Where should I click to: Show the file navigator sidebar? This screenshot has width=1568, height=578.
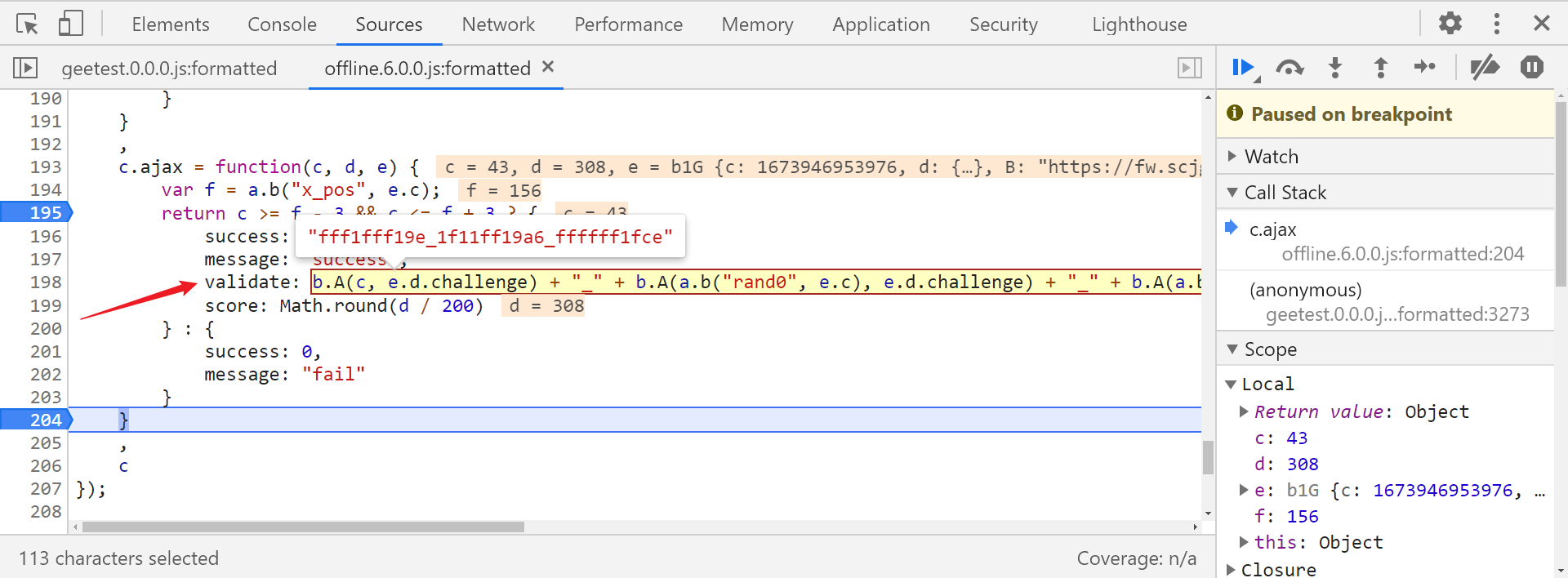click(25, 68)
